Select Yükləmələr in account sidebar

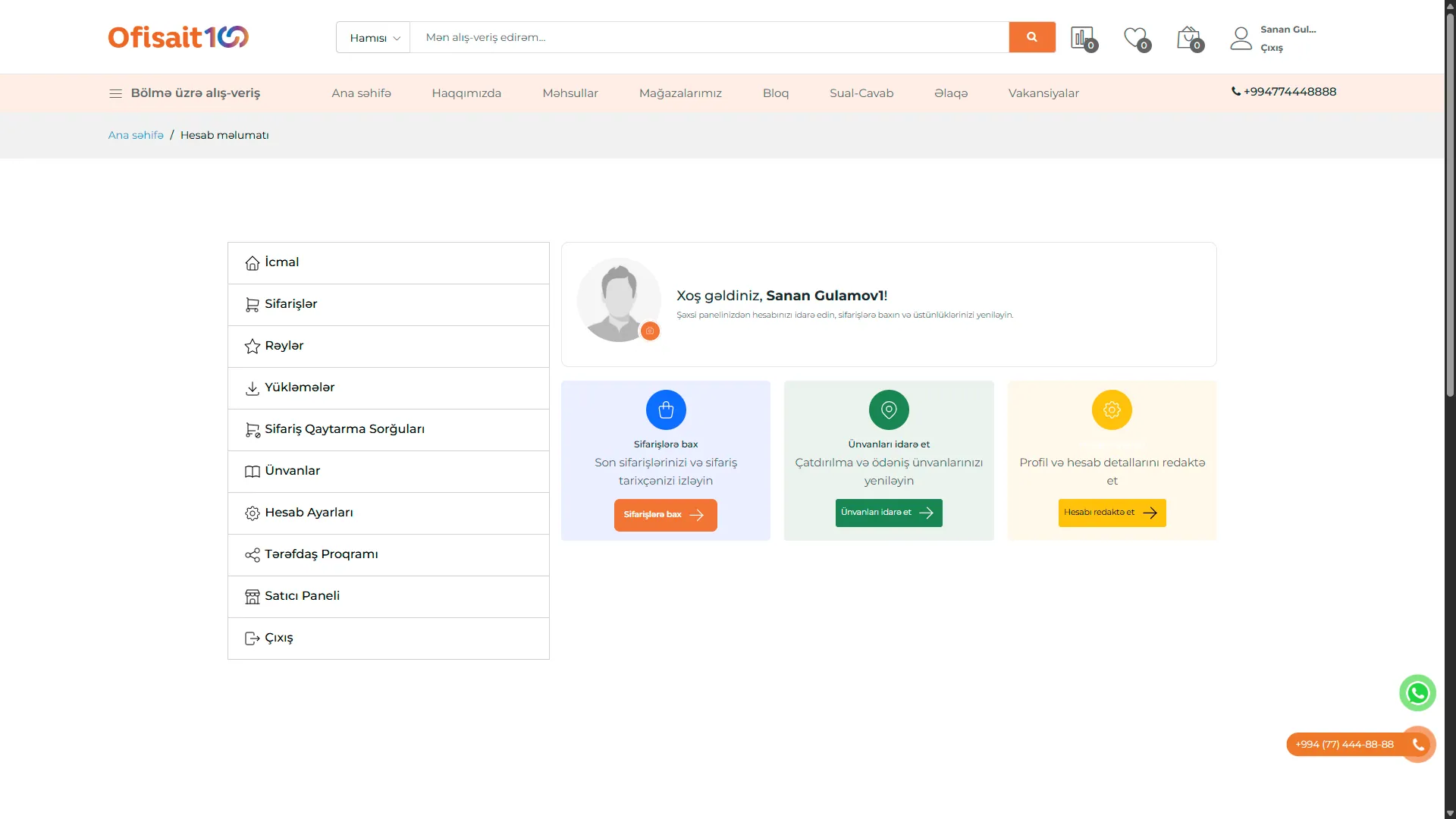click(388, 388)
